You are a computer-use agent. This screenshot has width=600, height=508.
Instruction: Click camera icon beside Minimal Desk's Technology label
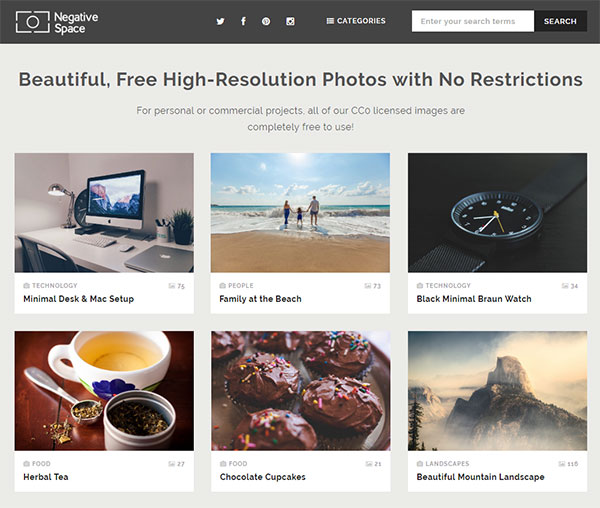tap(26, 285)
